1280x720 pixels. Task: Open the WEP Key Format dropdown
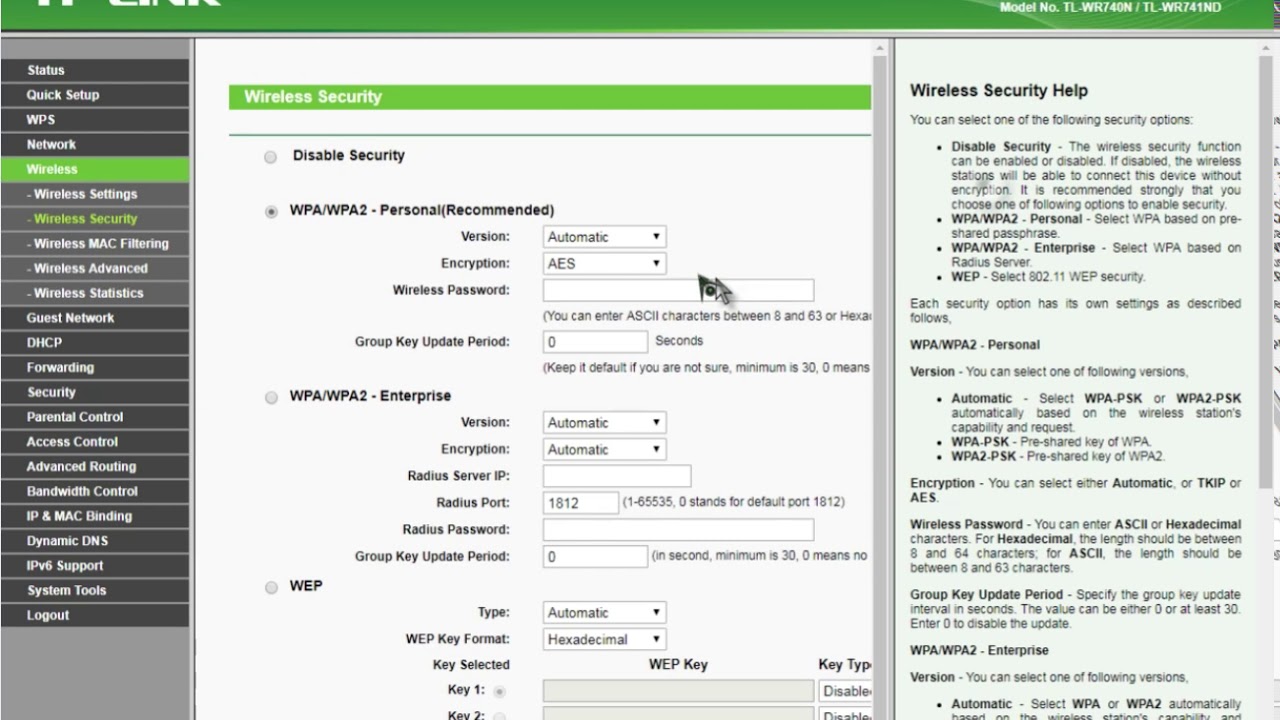(x=604, y=640)
